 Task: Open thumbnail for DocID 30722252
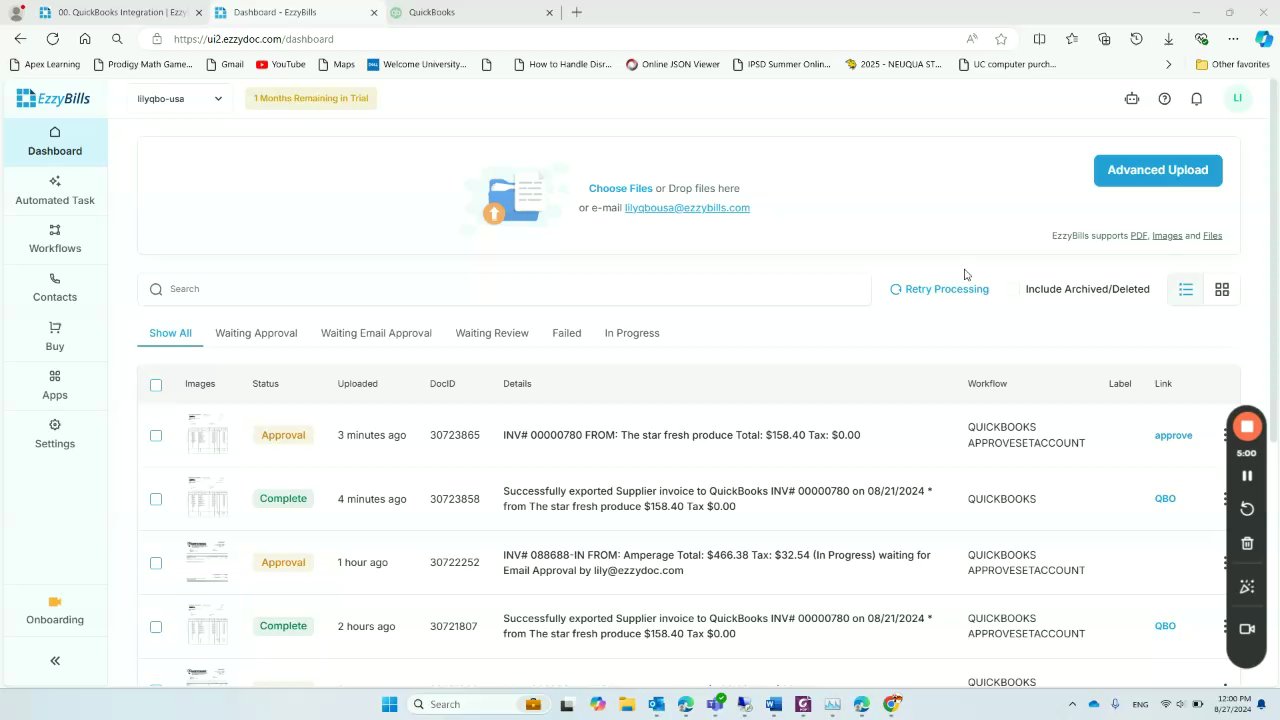click(207, 562)
